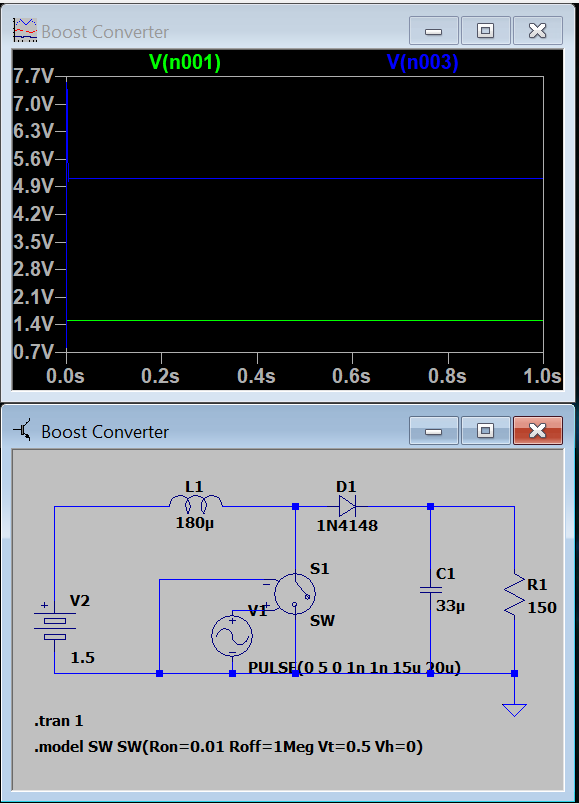
Task: Click the D1 component name label
Action: point(346,487)
